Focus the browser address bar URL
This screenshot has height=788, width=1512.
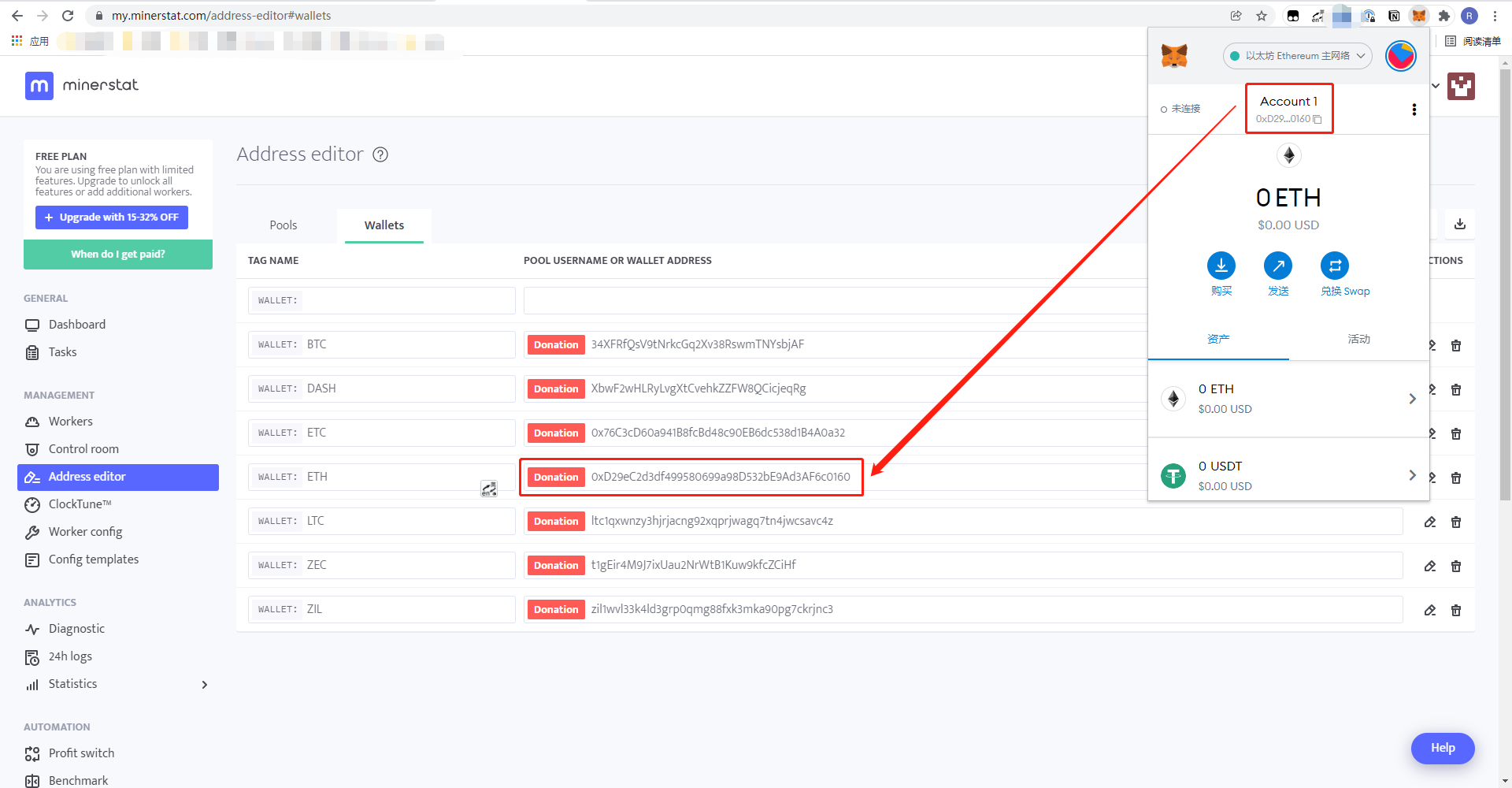(221, 16)
